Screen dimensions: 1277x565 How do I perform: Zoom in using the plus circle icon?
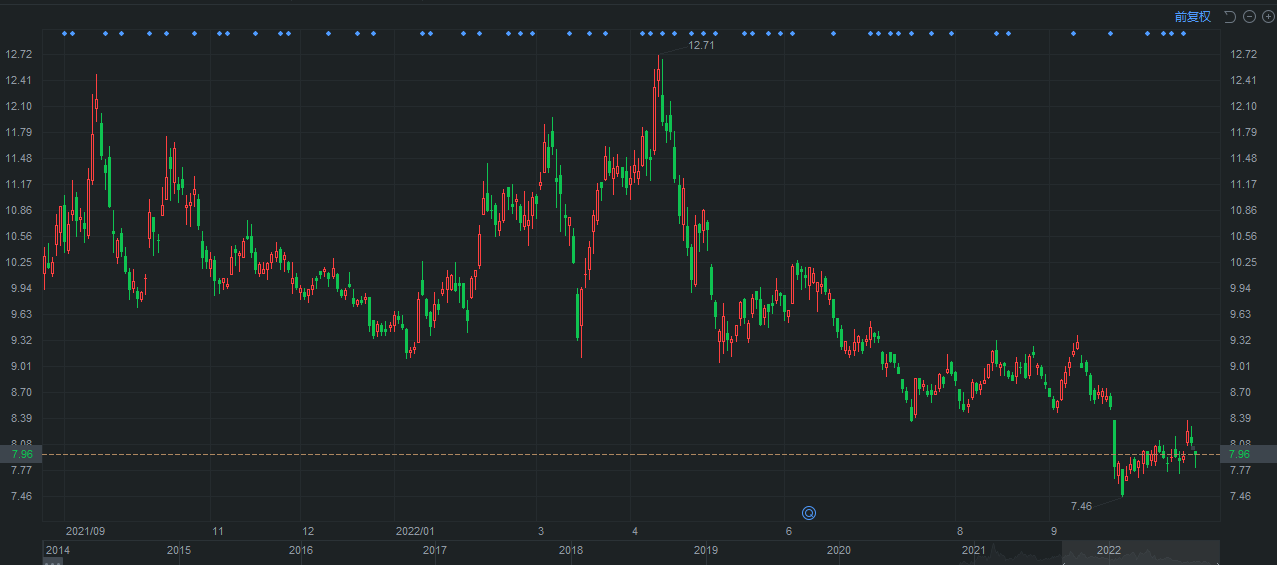click(x=1268, y=16)
